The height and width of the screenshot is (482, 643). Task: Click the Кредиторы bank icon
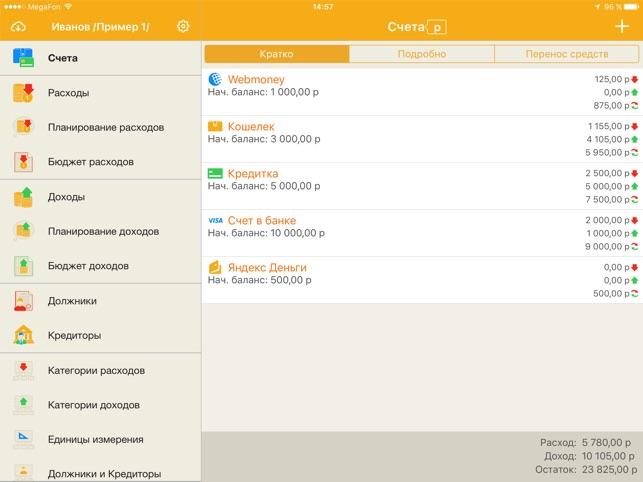[x=23, y=335]
